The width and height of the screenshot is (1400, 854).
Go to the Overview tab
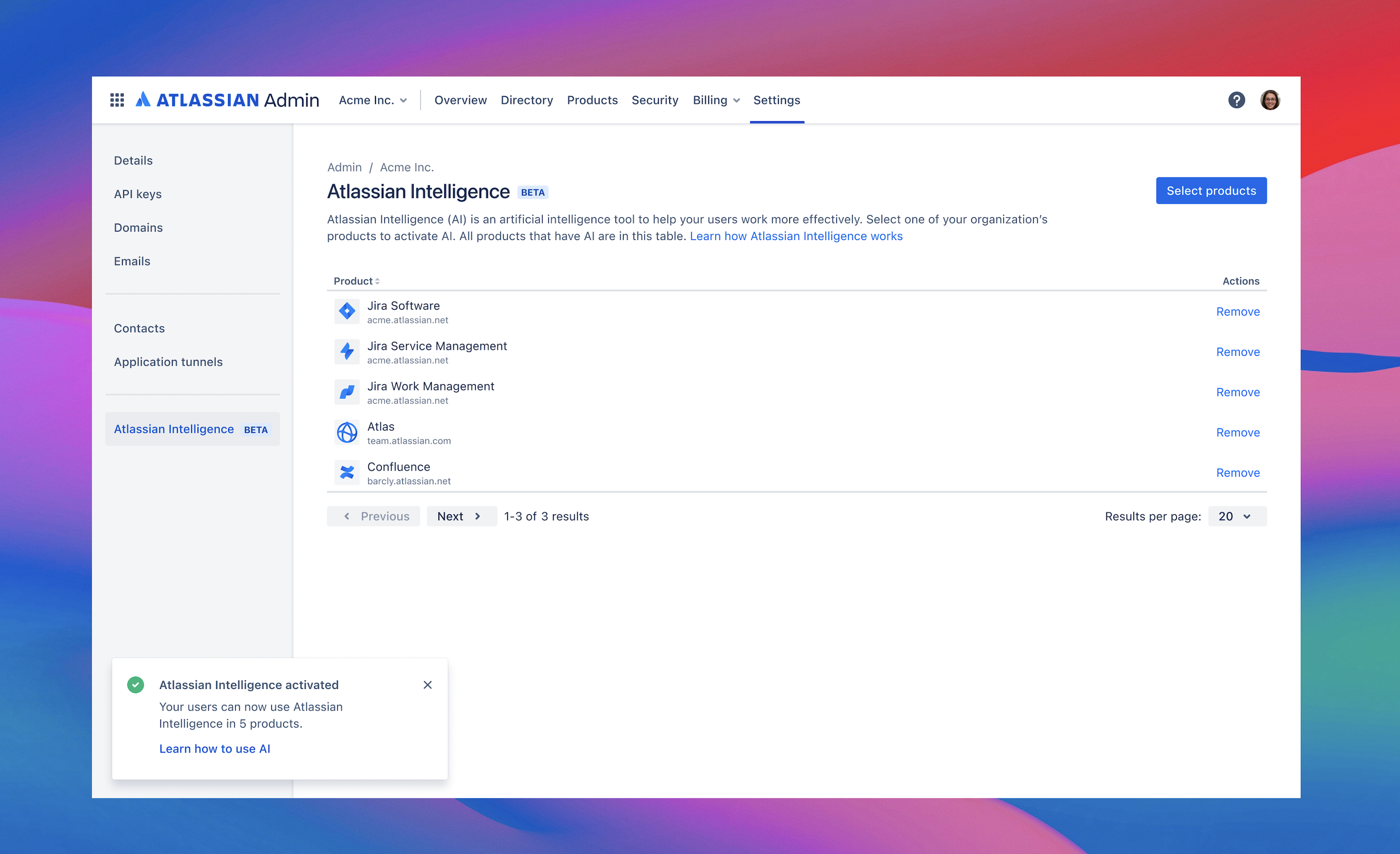click(460, 100)
